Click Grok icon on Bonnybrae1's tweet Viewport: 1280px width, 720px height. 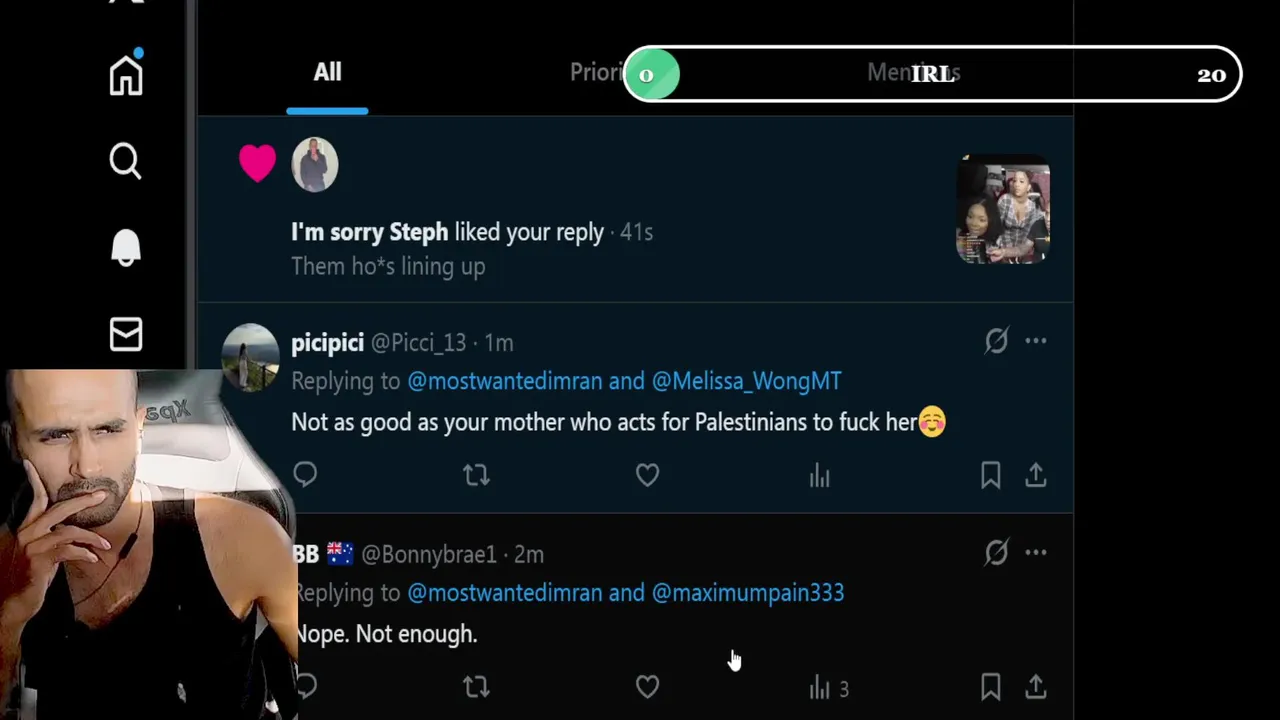[x=996, y=552]
